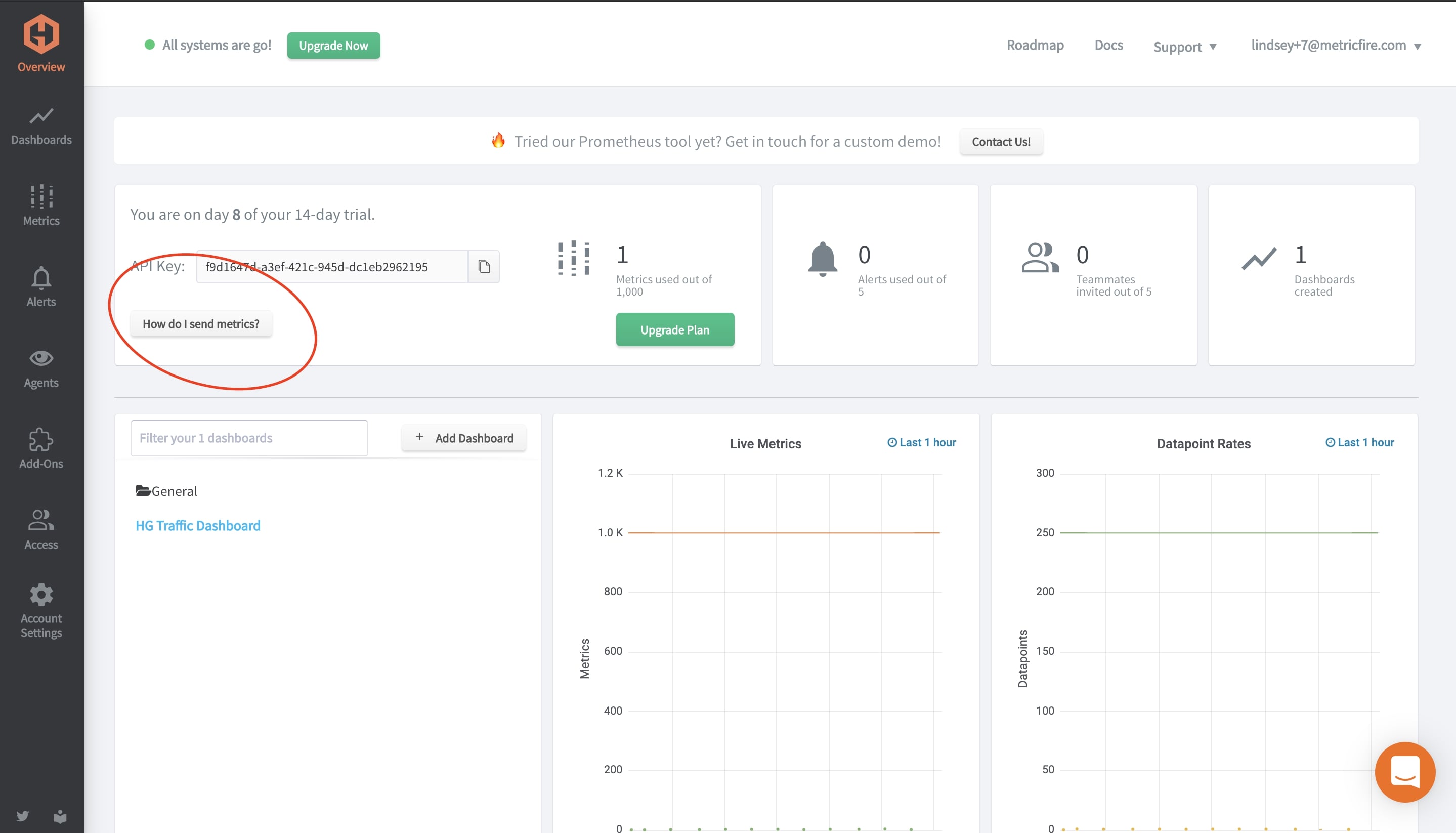The image size is (1456, 833).
Task: Click the green system status dot
Action: coord(150,45)
